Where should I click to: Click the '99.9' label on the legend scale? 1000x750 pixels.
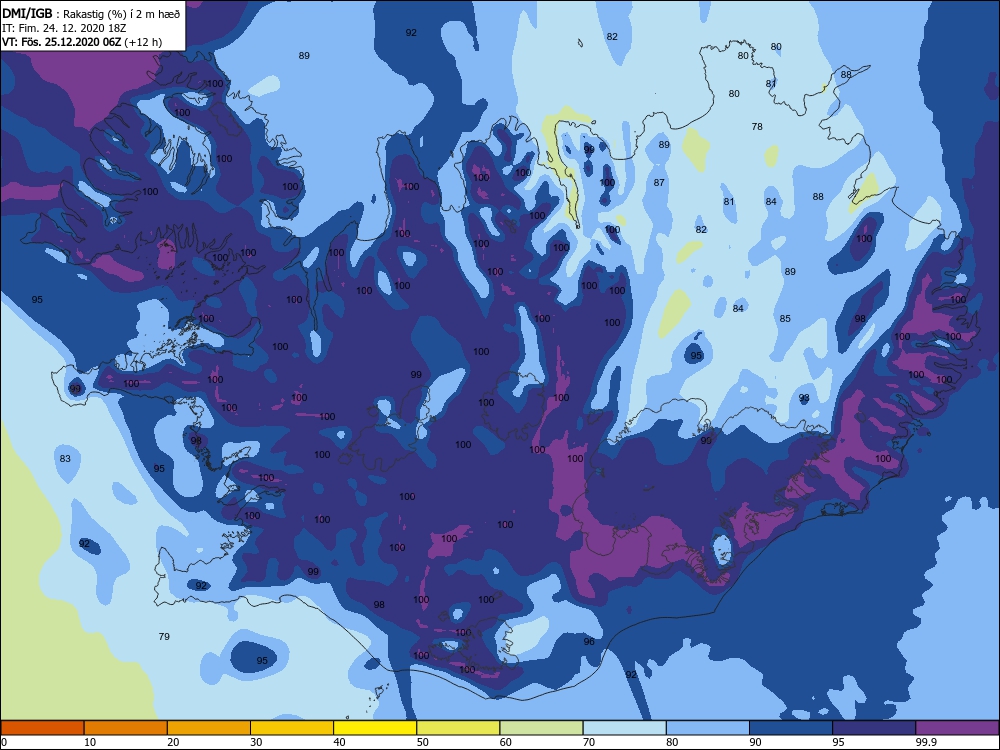[926, 742]
